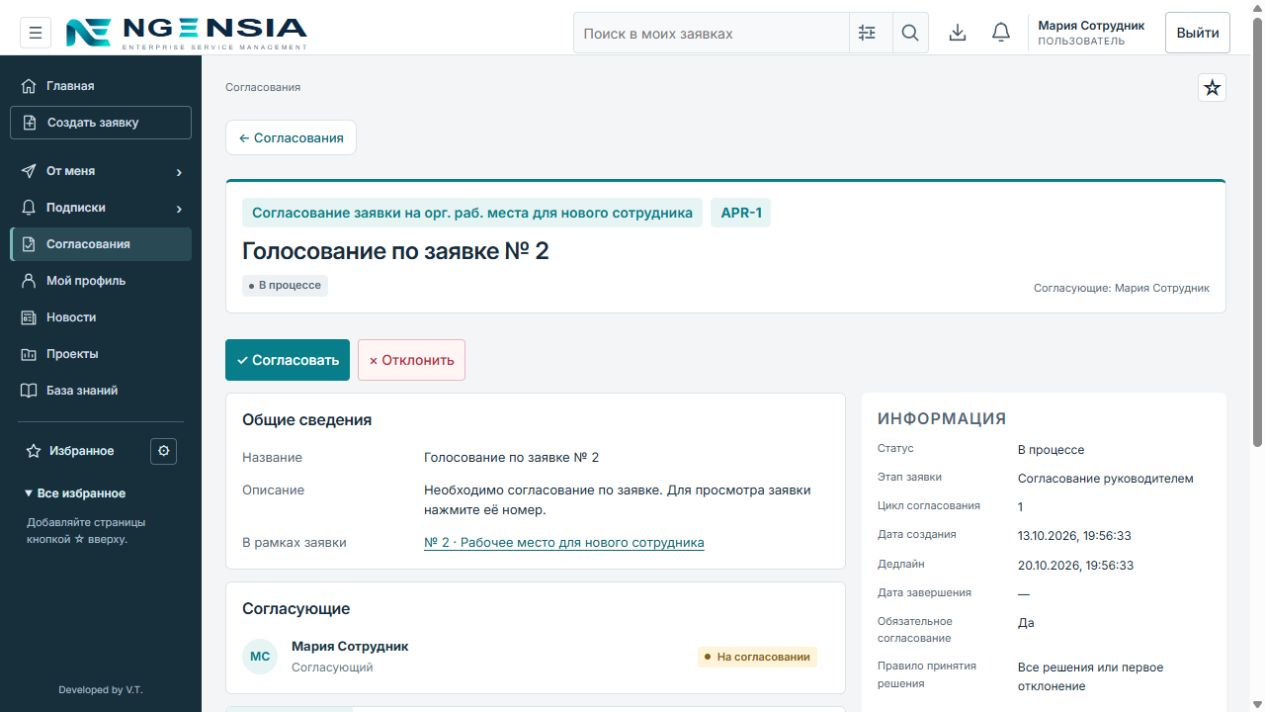The width and height of the screenshot is (1265, 712).
Task: Open Мой профиль page
Action: [x=100, y=281]
